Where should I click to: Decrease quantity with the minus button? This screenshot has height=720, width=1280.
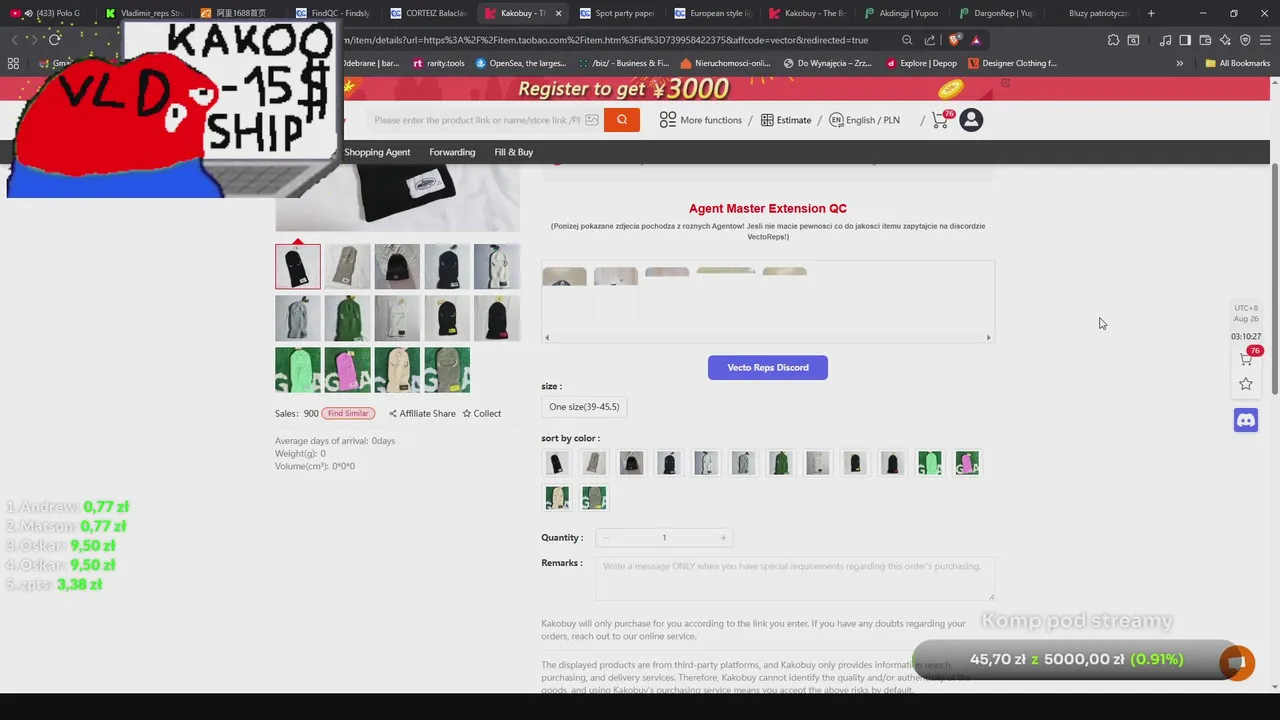coord(605,538)
